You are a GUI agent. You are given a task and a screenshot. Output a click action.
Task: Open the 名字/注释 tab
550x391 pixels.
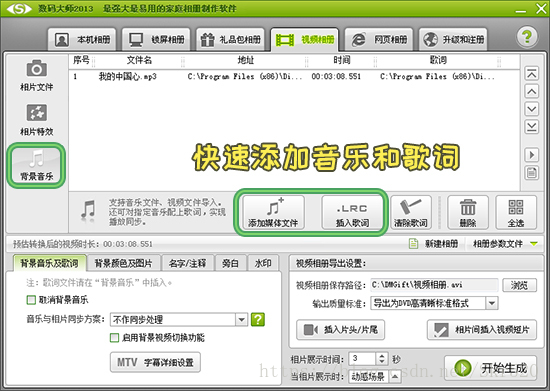[x=188, y=263]
